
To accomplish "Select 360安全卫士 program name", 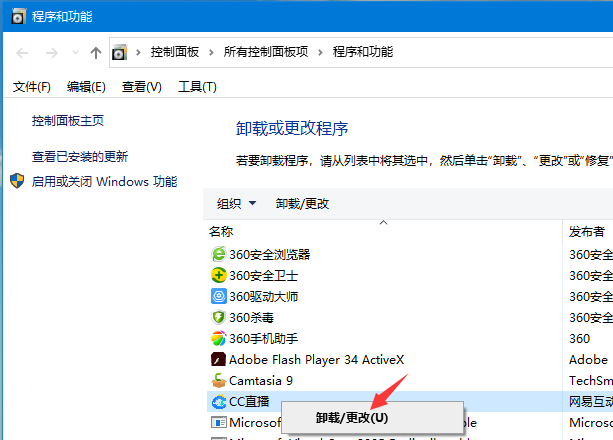I will [263, 276].
